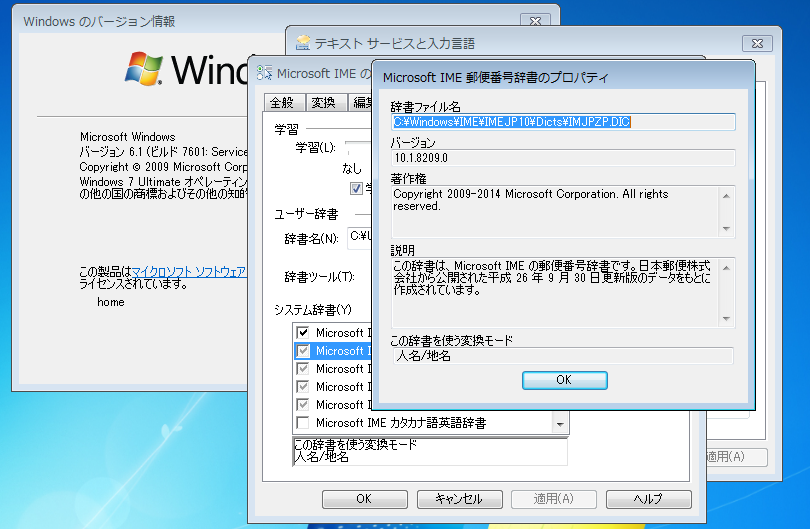Click the Windows flag logo

pos(146,68)
